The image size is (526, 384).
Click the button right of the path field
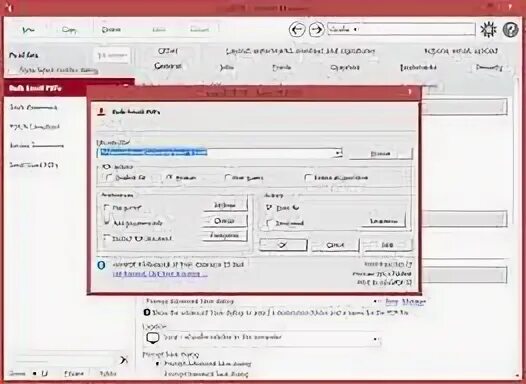pos(381,154)
